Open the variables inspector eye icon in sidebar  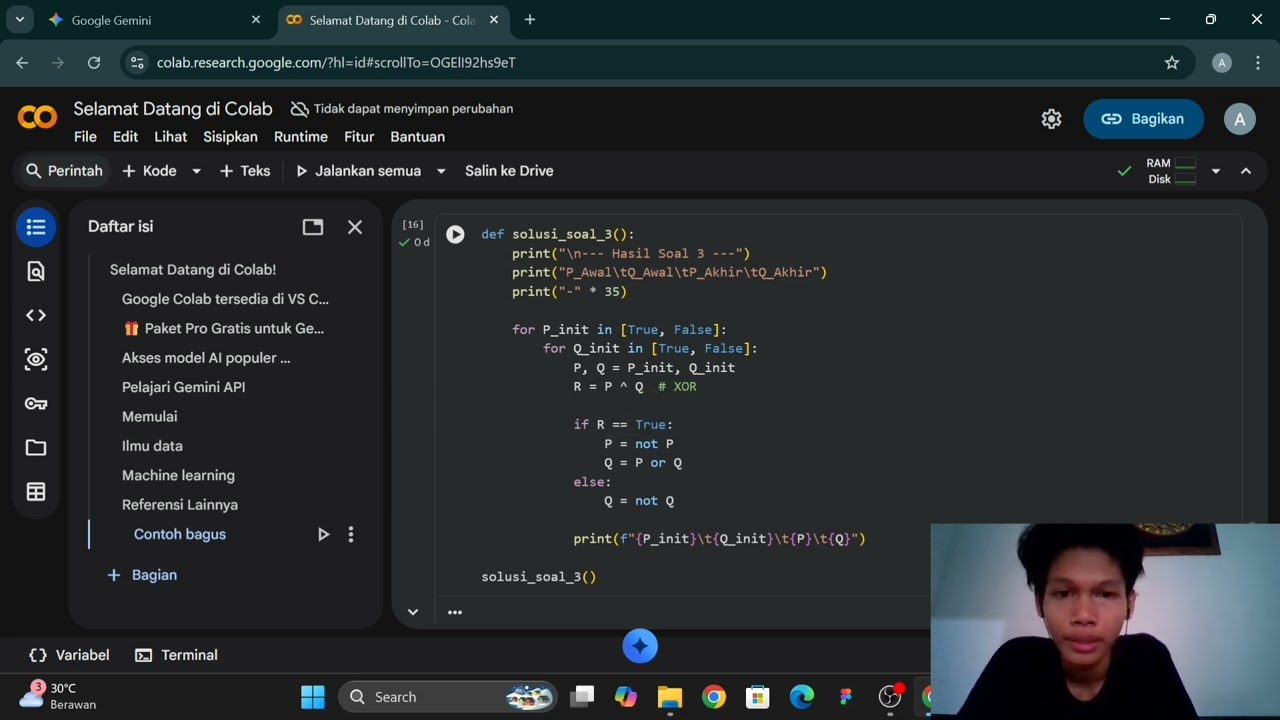click(x=36, y=359)
